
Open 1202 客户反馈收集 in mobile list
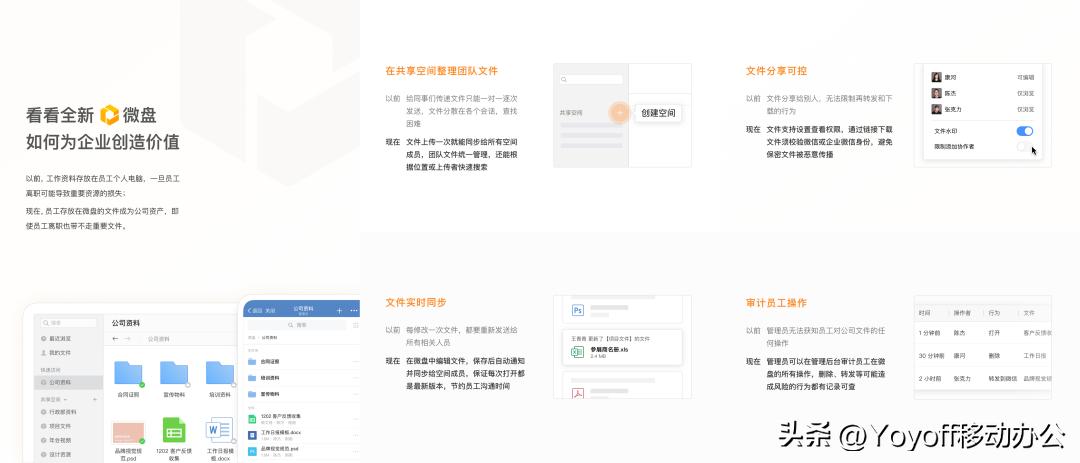[303, 418]
